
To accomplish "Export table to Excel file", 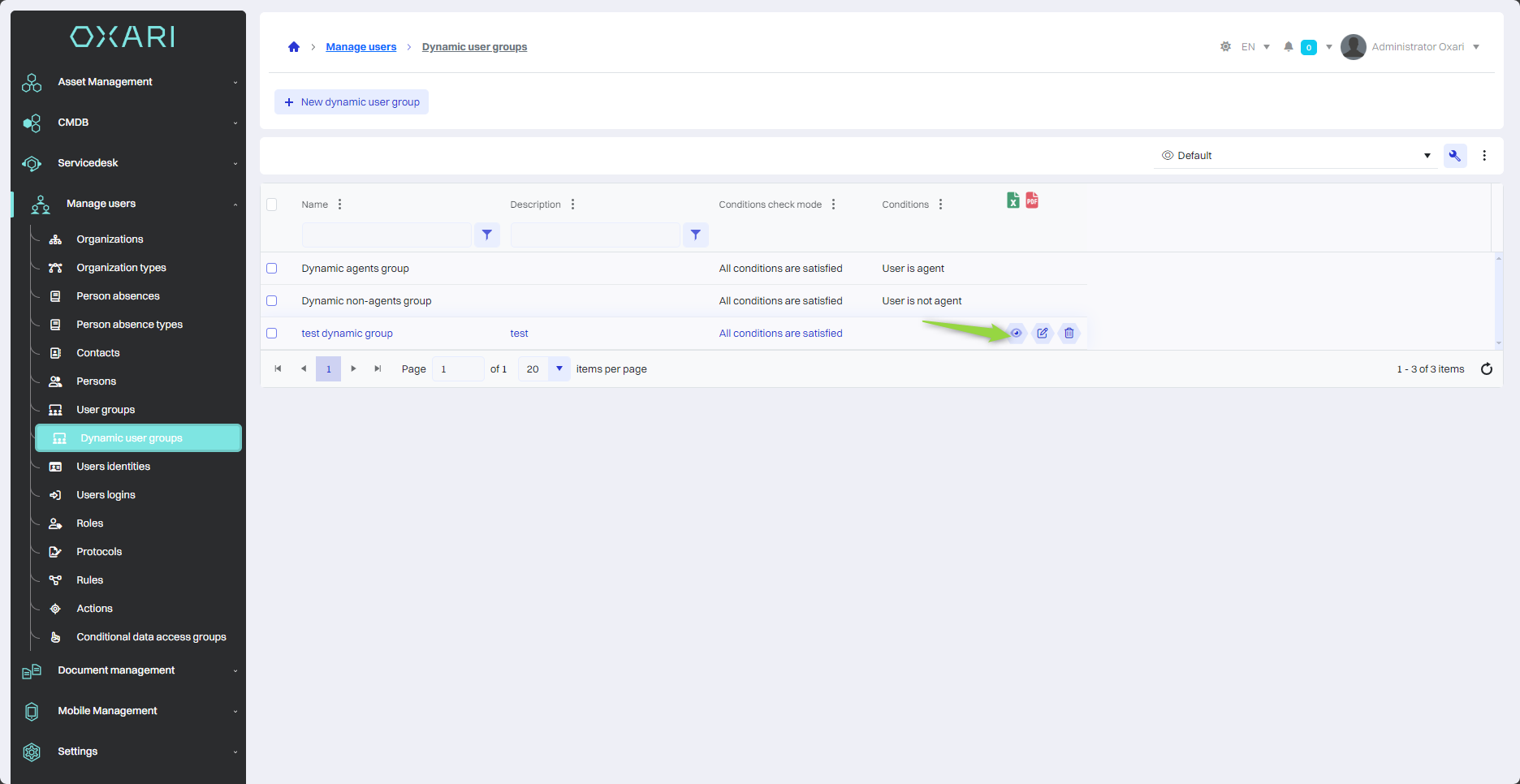I will point(1013,200).
